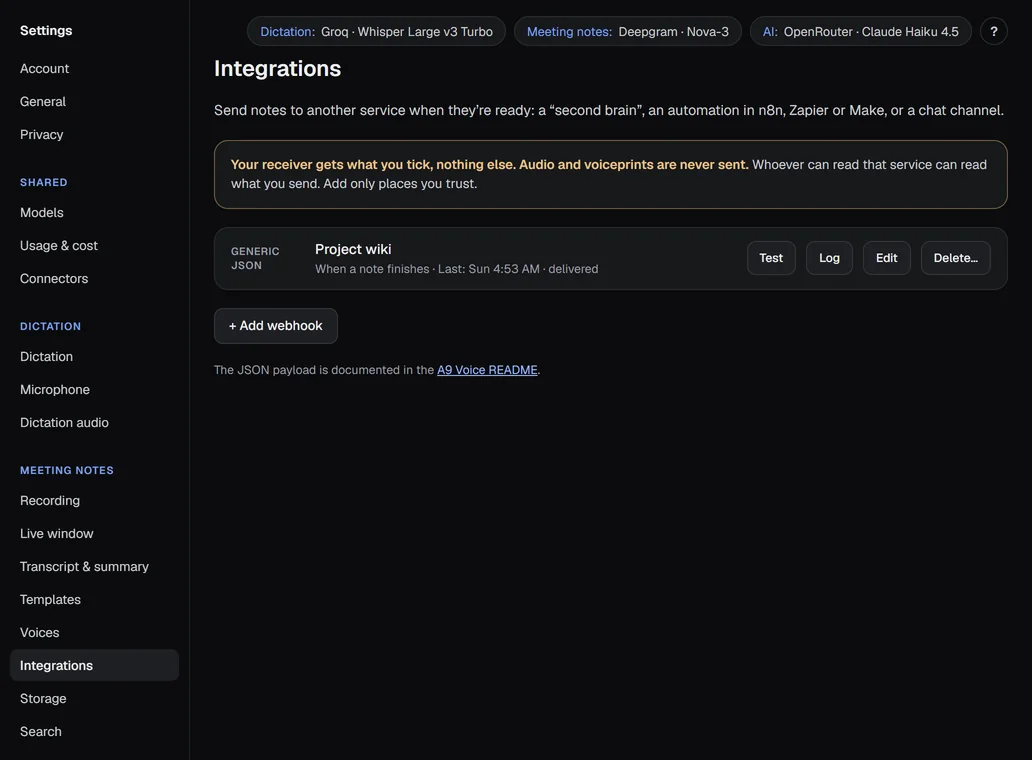The width and height of the screenshot is (1032, 760).
Task: Open the help question mark button
Action: (x=993, y=32)
